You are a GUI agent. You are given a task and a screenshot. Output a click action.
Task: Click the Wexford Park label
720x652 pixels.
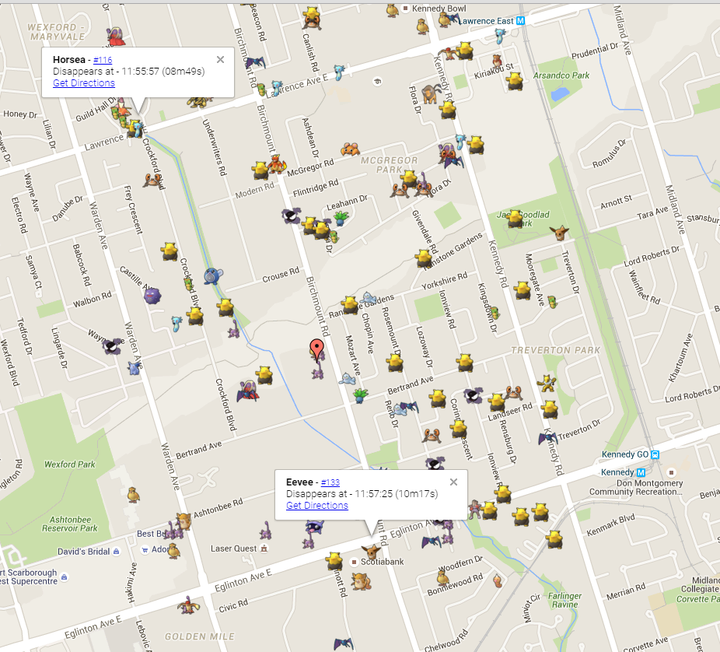(x=69, y=464)
